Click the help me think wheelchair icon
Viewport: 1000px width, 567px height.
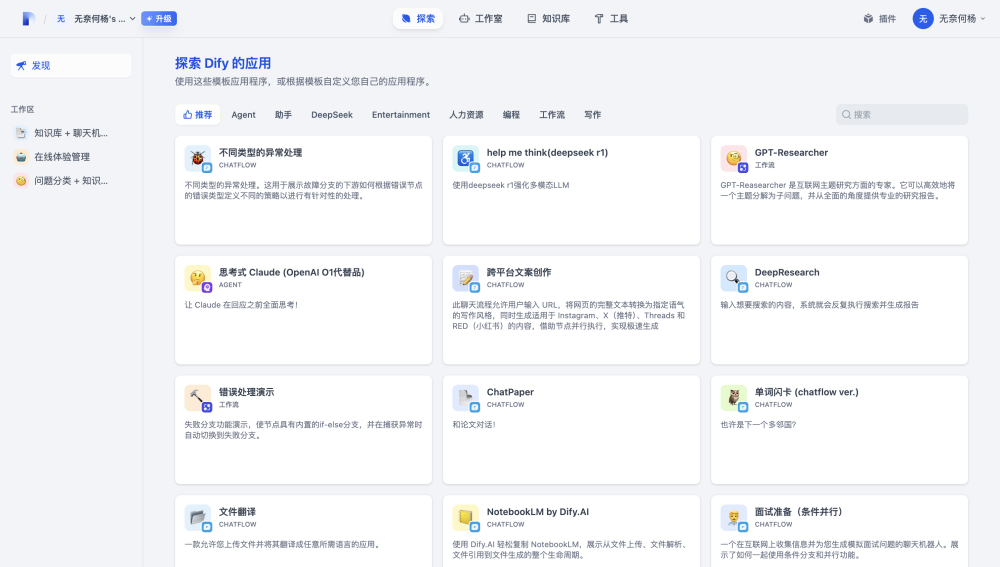pos(466,158)
